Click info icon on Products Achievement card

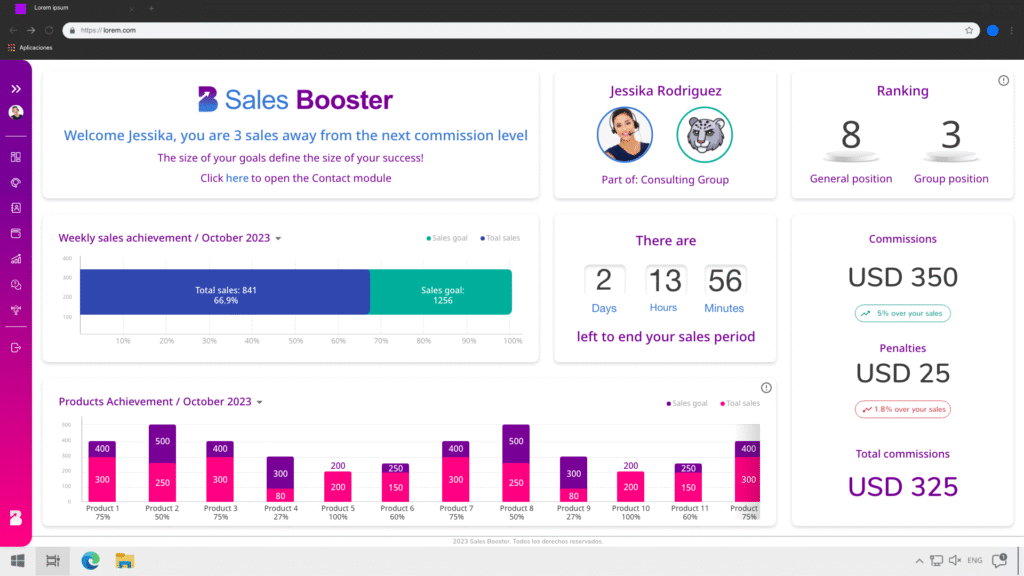pos(766,388)
